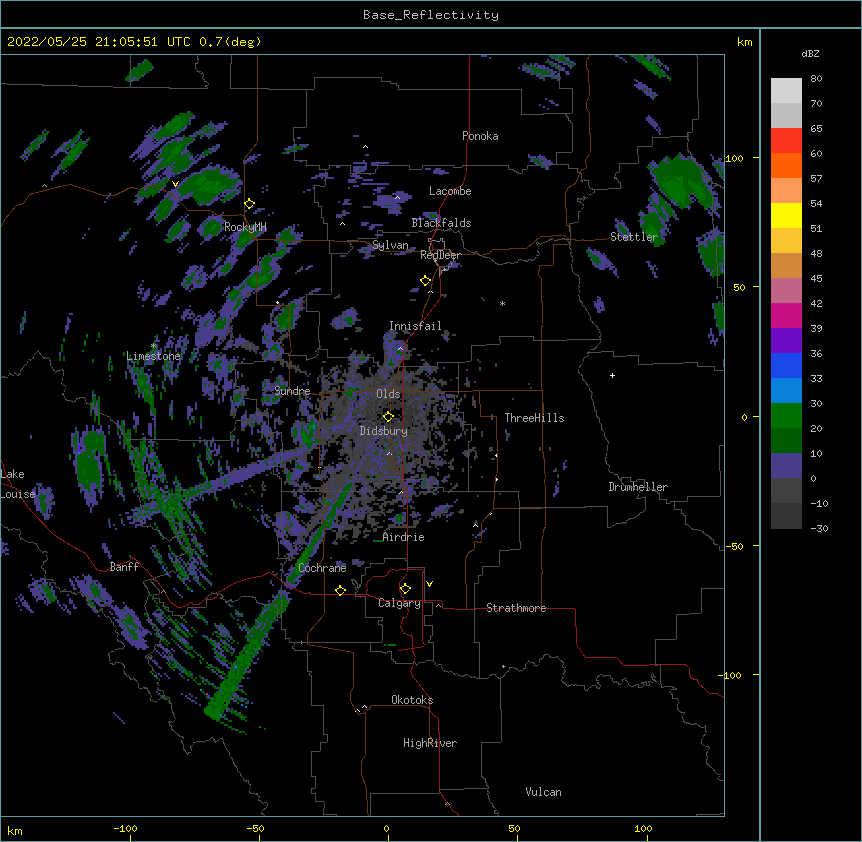Viewport: 862px width, 842px height.
Task: Click the Innisfail city label
Action: pos(415,326)
